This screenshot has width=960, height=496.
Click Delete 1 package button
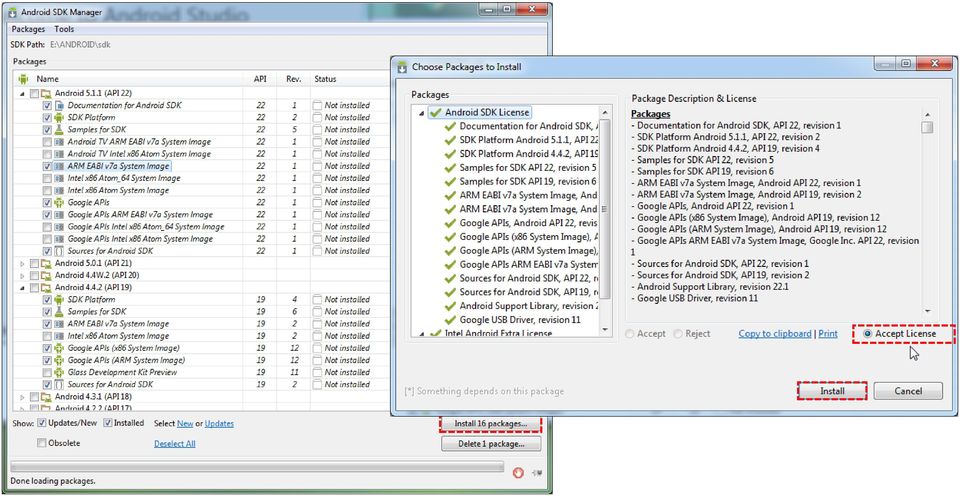(x=491, y=444)
